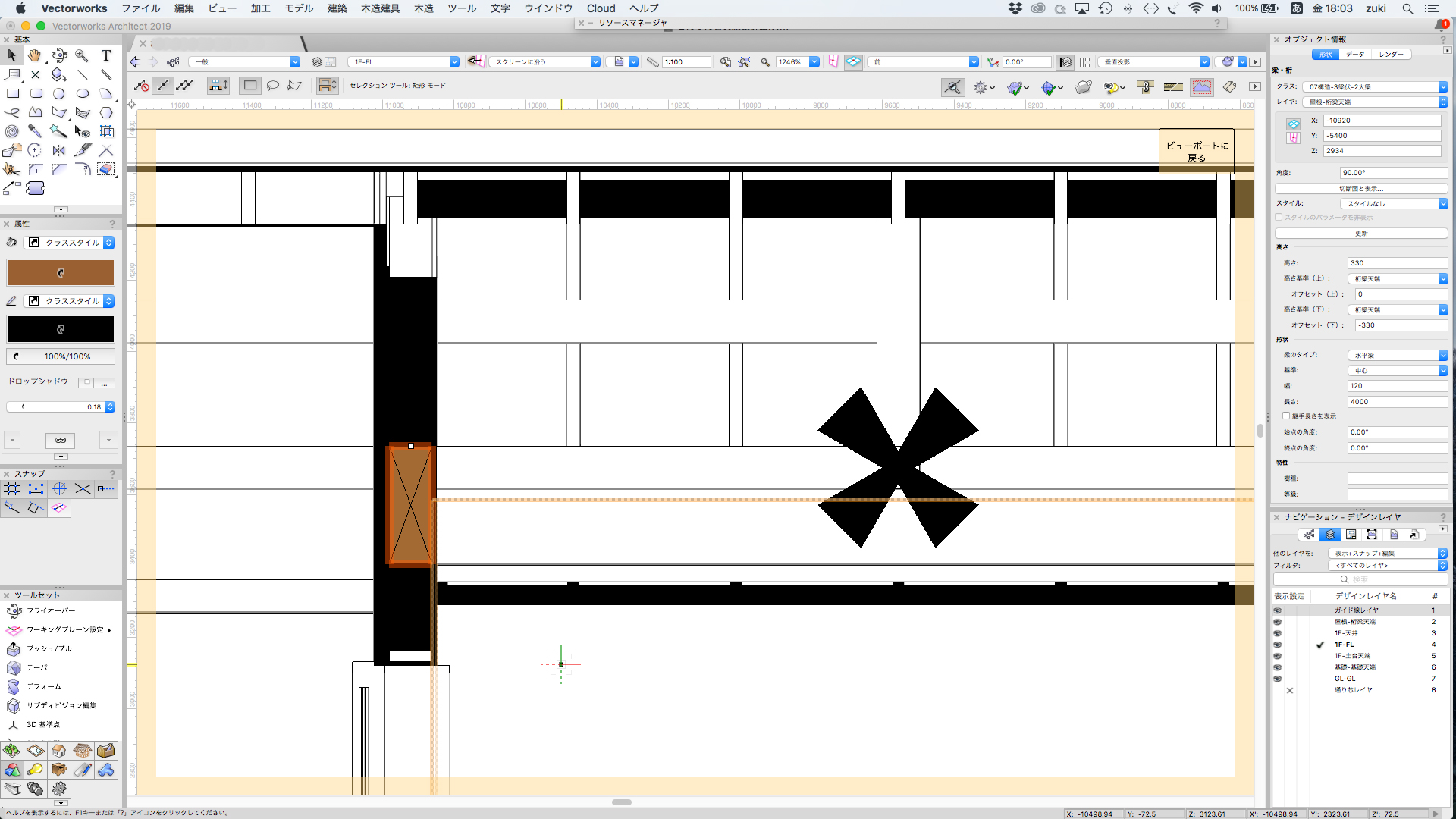Click the 切断面と表示... button
This screenshot has width=1456, height=819.
(x=1361, y=188)
